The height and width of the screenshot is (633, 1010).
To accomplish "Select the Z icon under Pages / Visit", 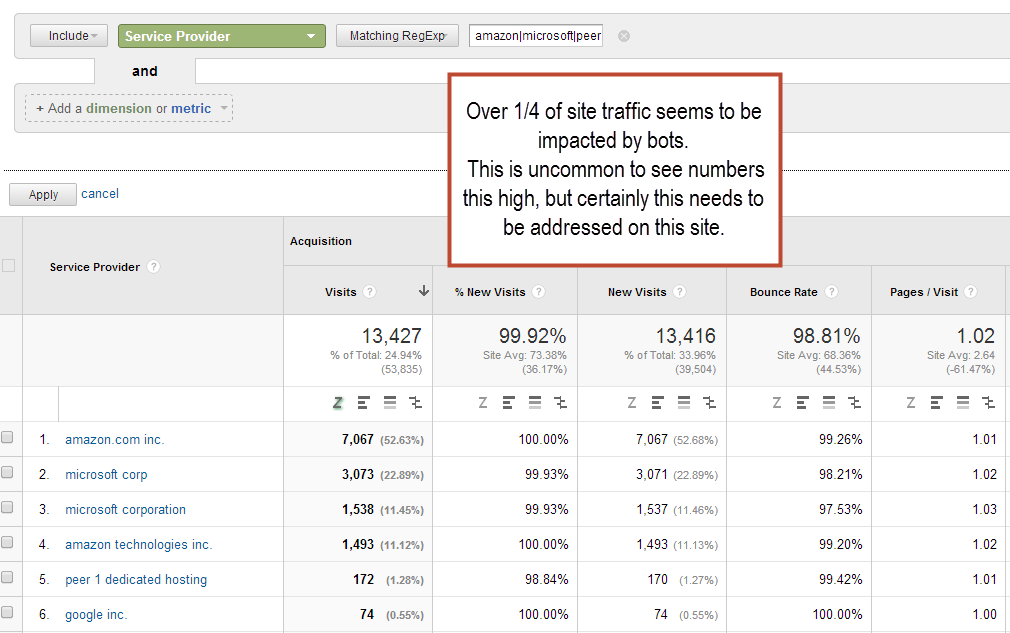I will point(911,403).
